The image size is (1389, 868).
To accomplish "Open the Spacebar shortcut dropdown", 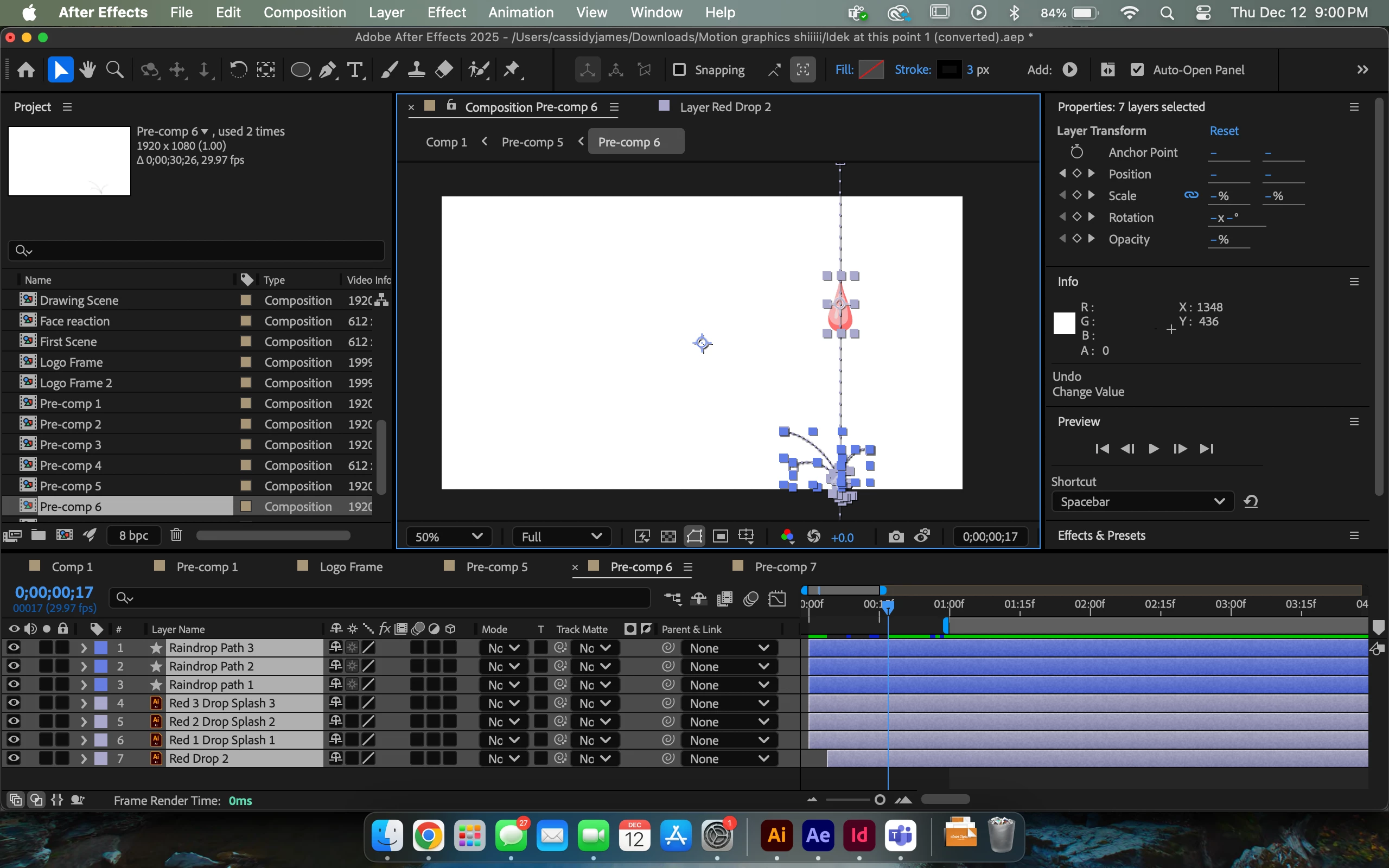I will click(x=1142, y=502).
